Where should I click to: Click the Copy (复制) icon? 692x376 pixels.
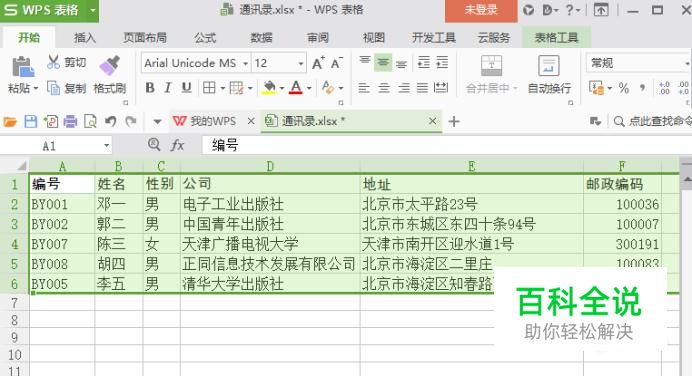[x=53, y=88]
